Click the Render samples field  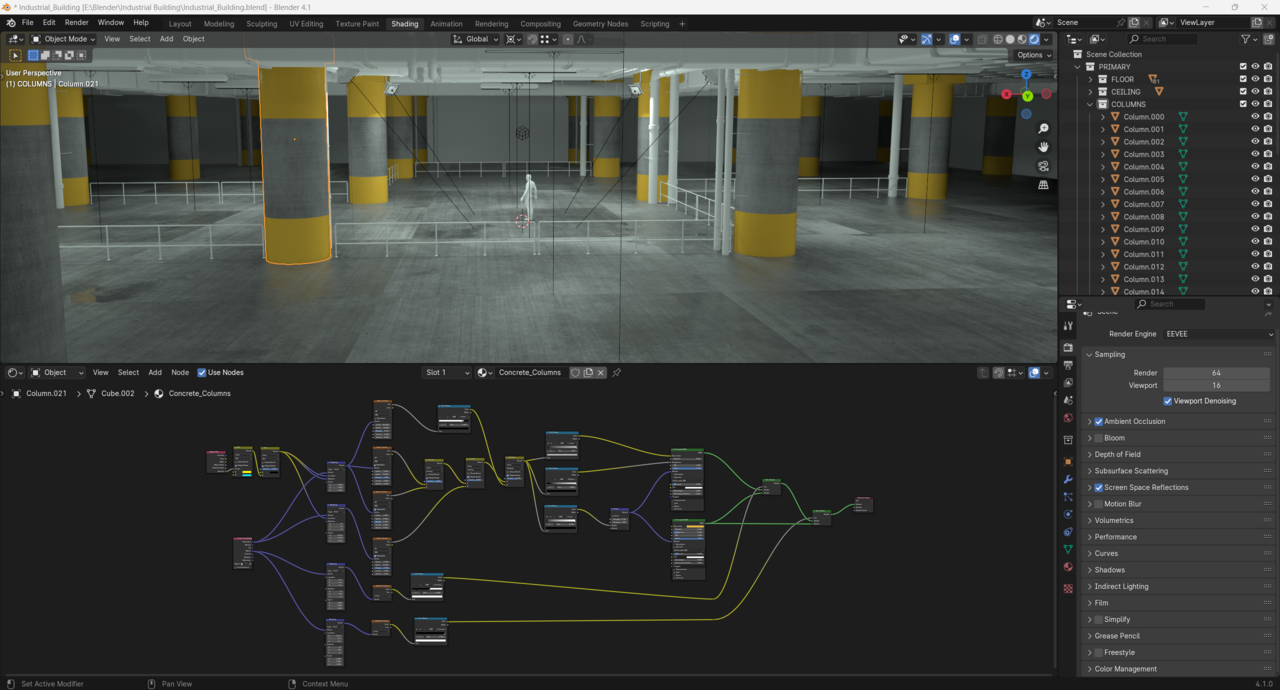pos(1216,373)
